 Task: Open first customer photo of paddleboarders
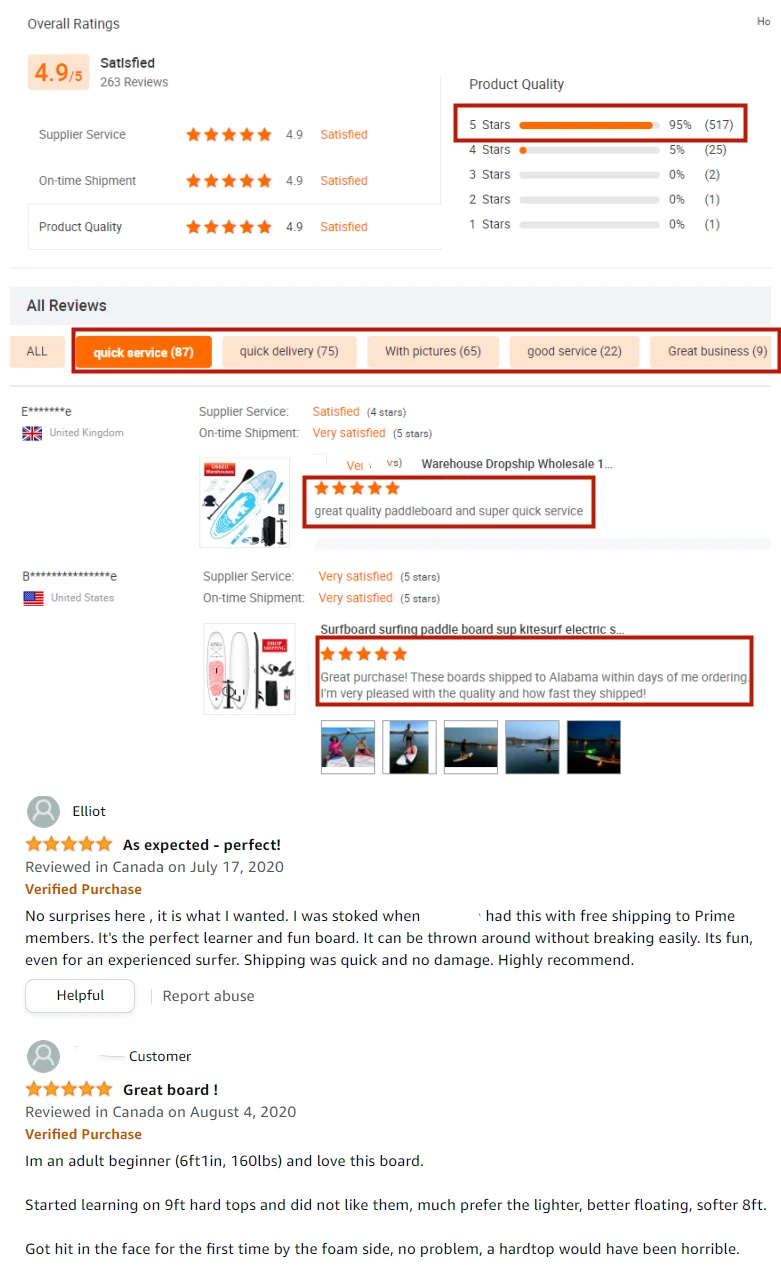click(x=347, y=747)
